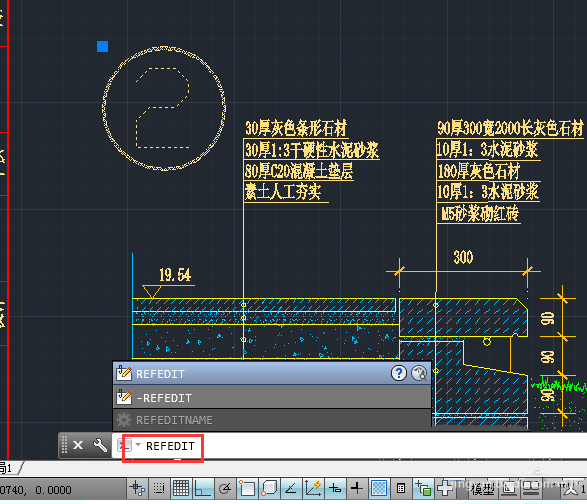Toggle Object Snap Tracking in status bar

291,488
